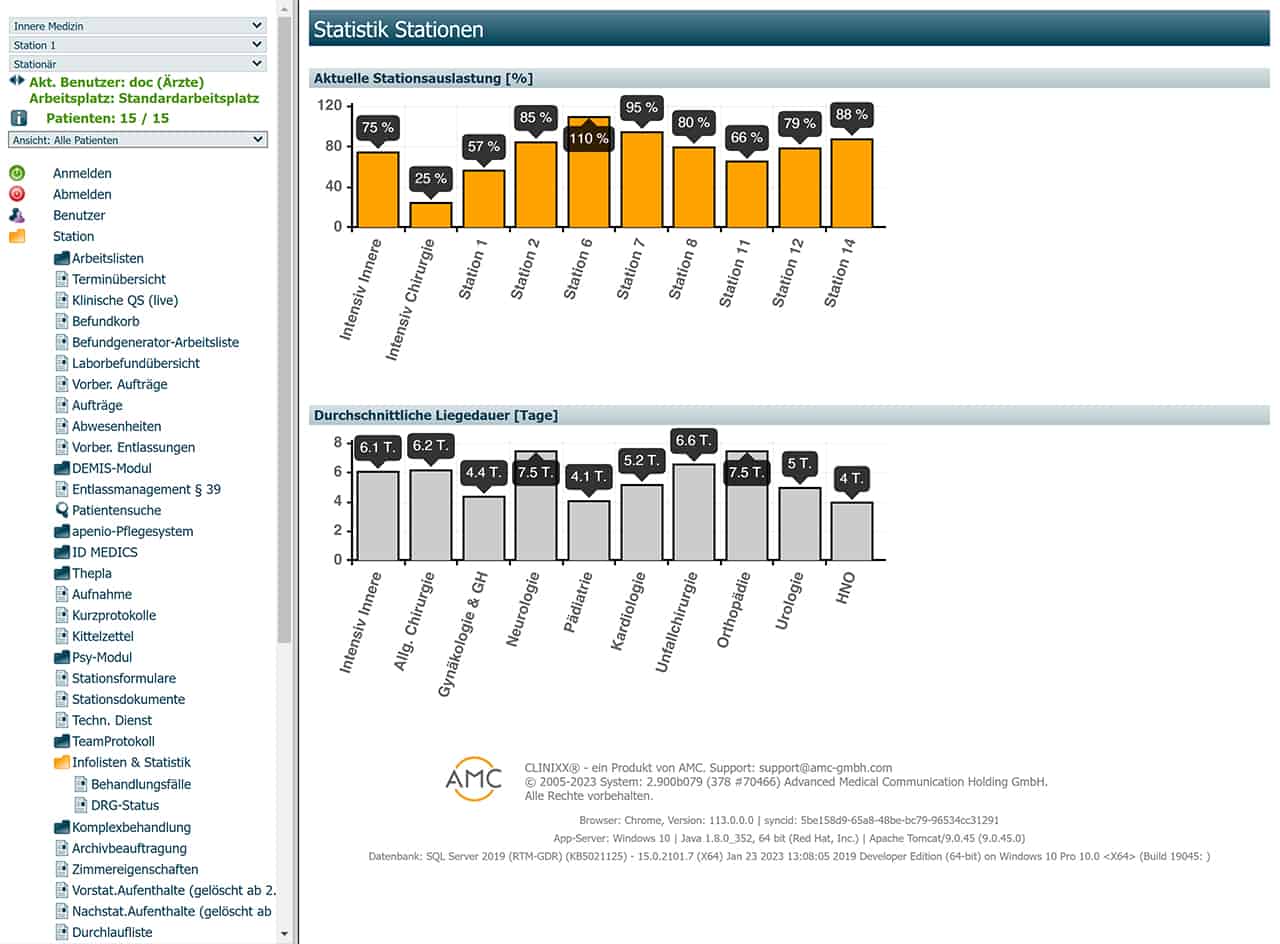Click the Arbeitslisten folder icon
Viewport: 1280px width, 944px height.
[62, 258]
